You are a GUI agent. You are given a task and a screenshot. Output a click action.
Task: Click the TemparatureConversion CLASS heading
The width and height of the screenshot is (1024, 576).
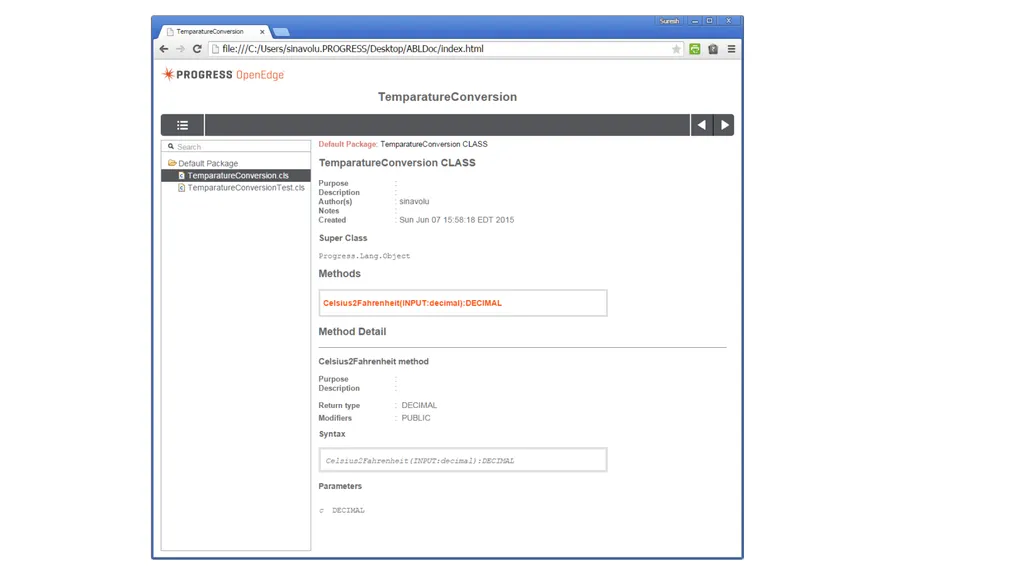tap(397, 163)
